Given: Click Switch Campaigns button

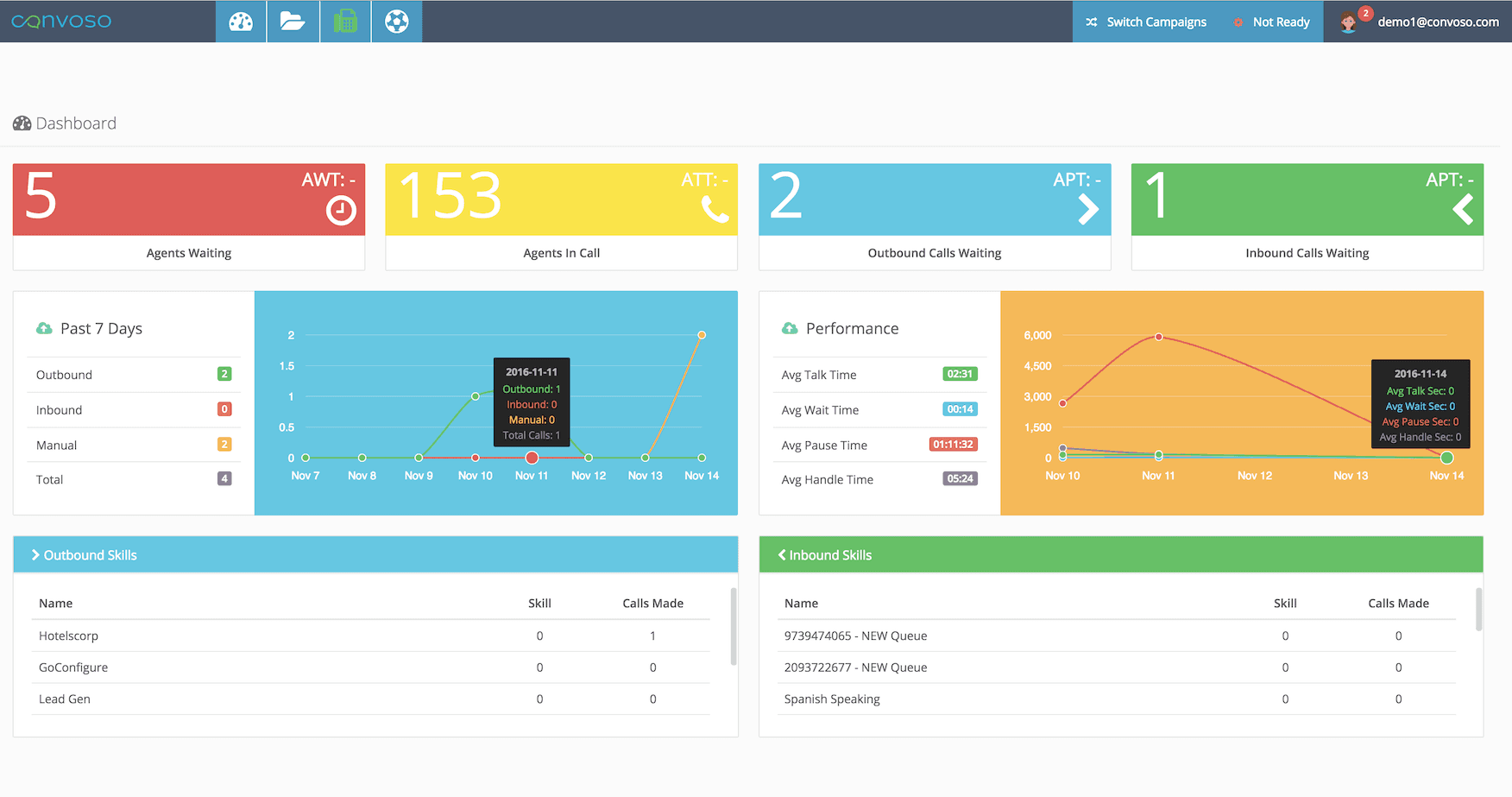Looking at the screenshot, I should (x=1145, y=22).
